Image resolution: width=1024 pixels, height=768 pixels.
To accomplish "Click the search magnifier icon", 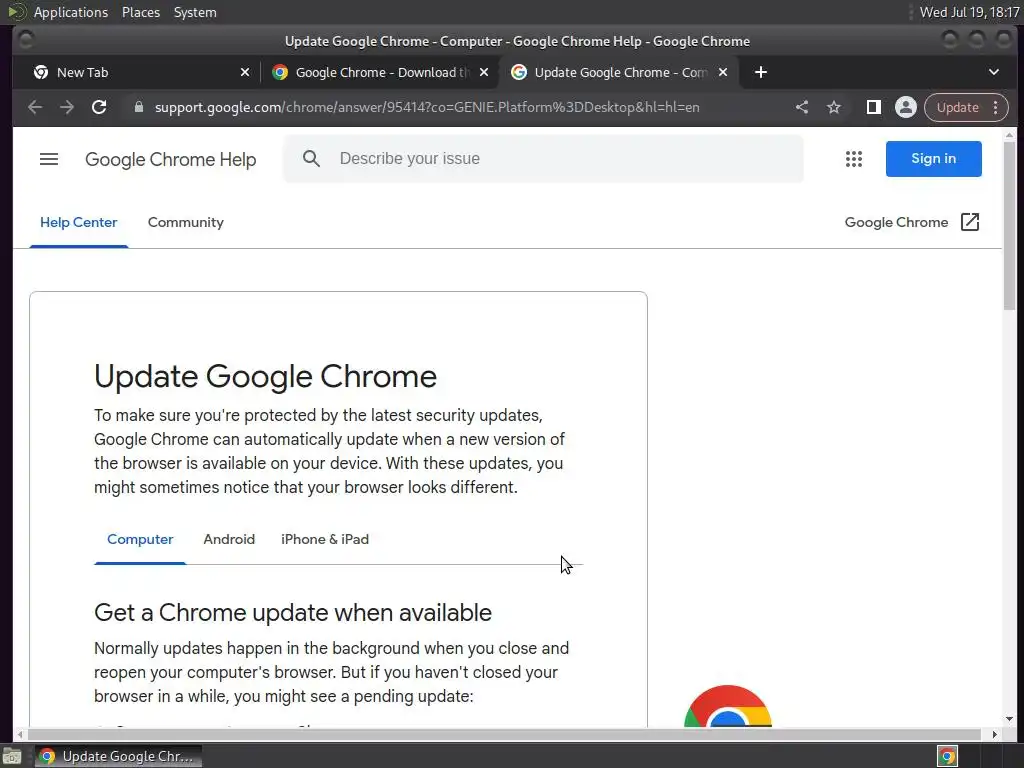I will [x=311, y=159].
